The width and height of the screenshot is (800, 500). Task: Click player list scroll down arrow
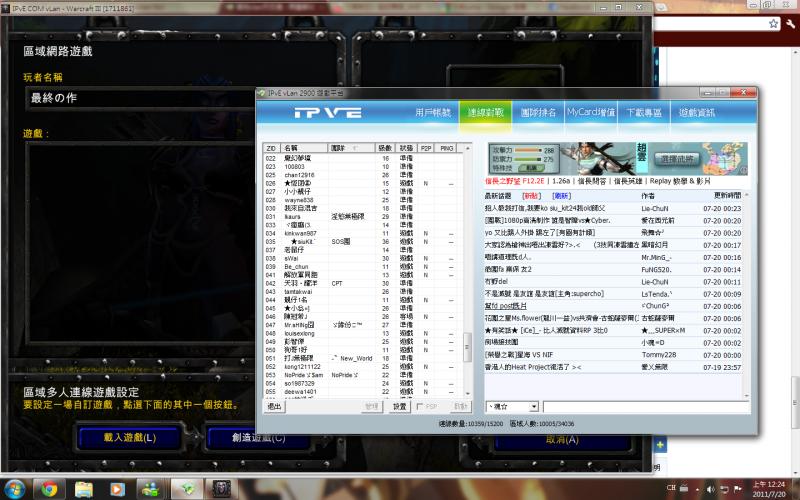tap(467, 393)
